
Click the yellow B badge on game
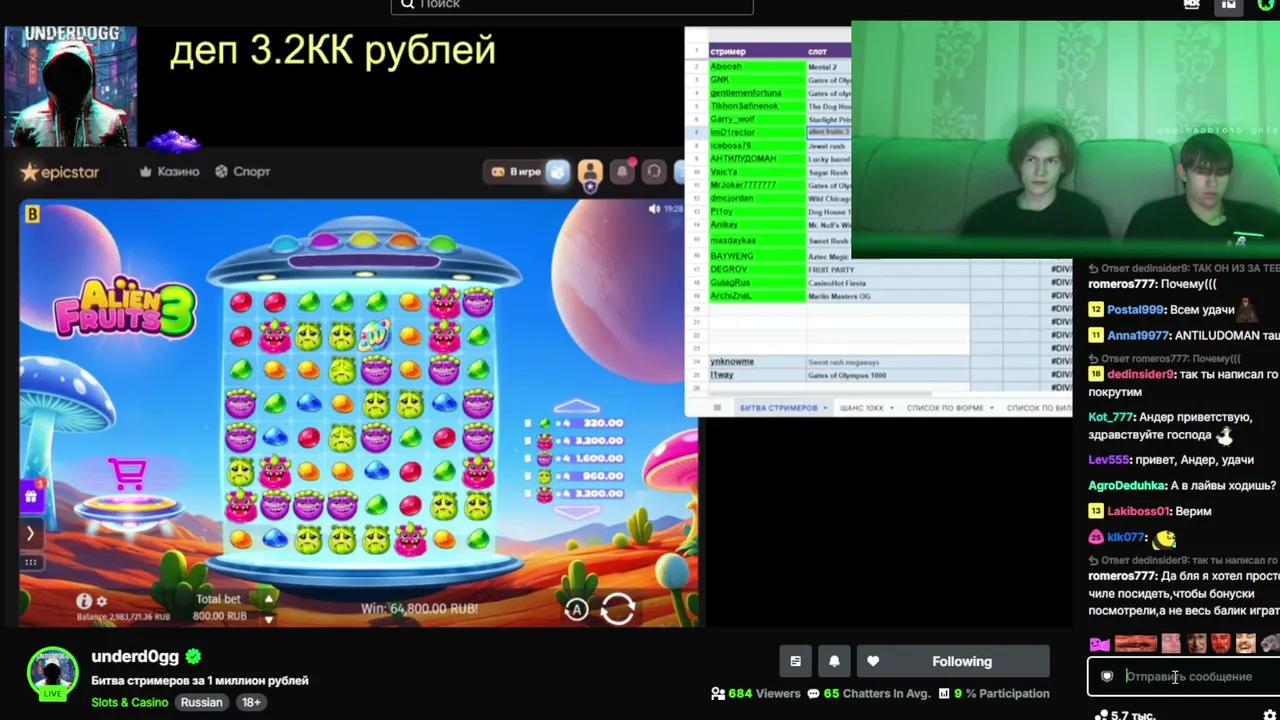pos(33,214)
